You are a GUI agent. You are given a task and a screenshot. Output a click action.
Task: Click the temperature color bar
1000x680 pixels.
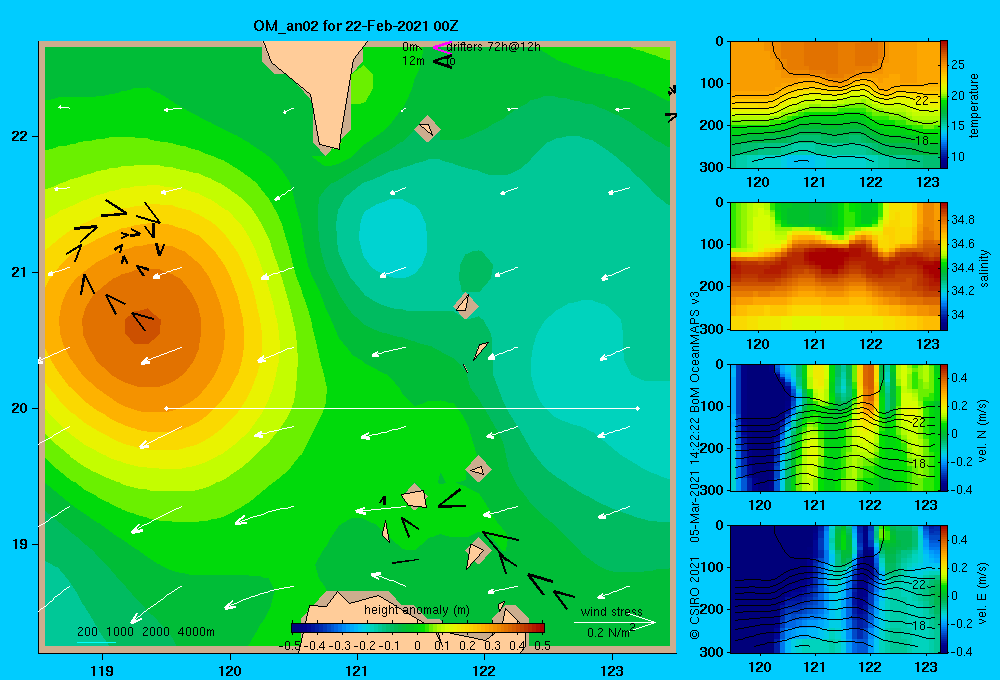(x=944, y=105)
